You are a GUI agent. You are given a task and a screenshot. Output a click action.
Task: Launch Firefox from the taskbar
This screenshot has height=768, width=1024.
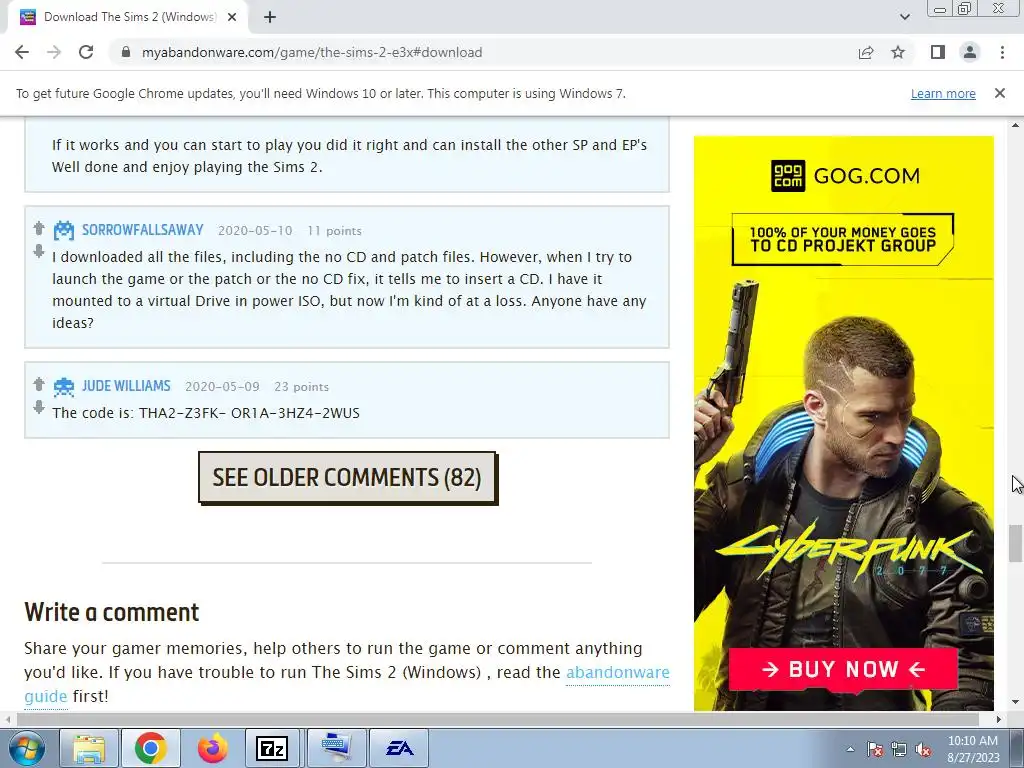click(213, 748)
